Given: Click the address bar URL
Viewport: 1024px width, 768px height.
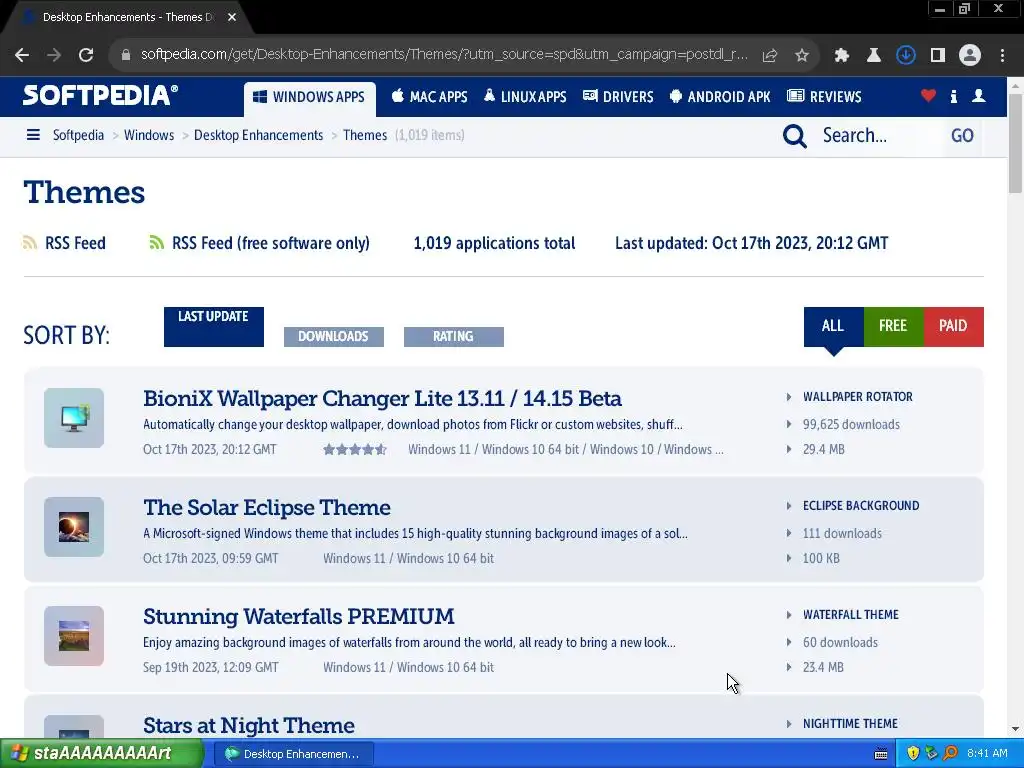Looking at the screenshot, I should coord(444,55).
